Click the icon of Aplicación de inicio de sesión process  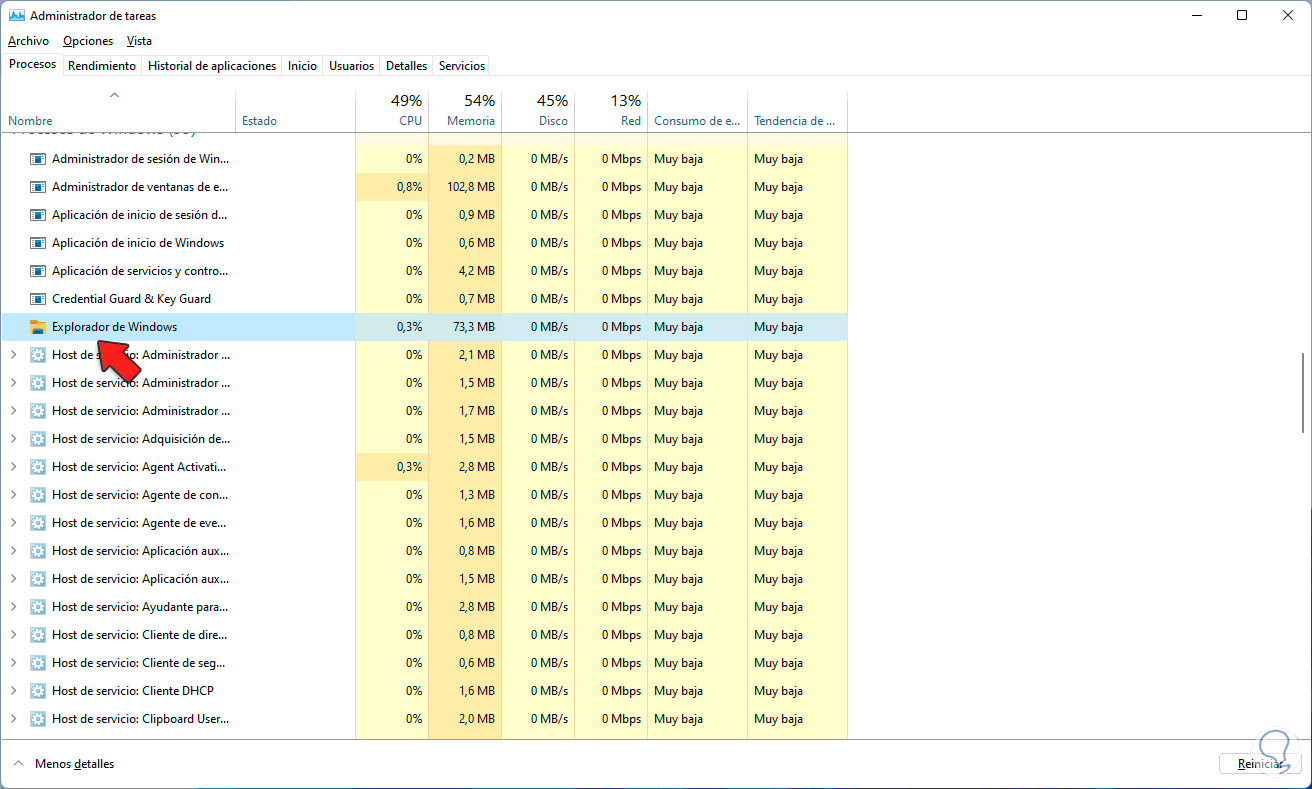pos(38,215)
